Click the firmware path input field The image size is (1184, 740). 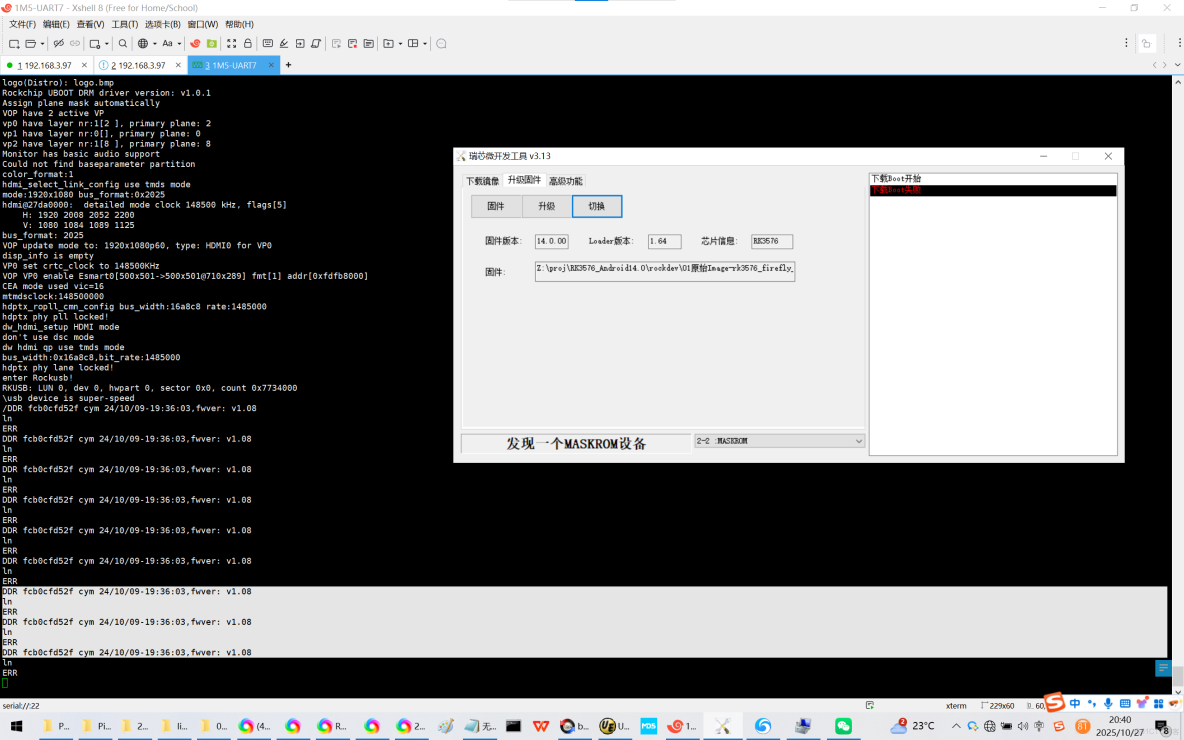tap(664, 271)
